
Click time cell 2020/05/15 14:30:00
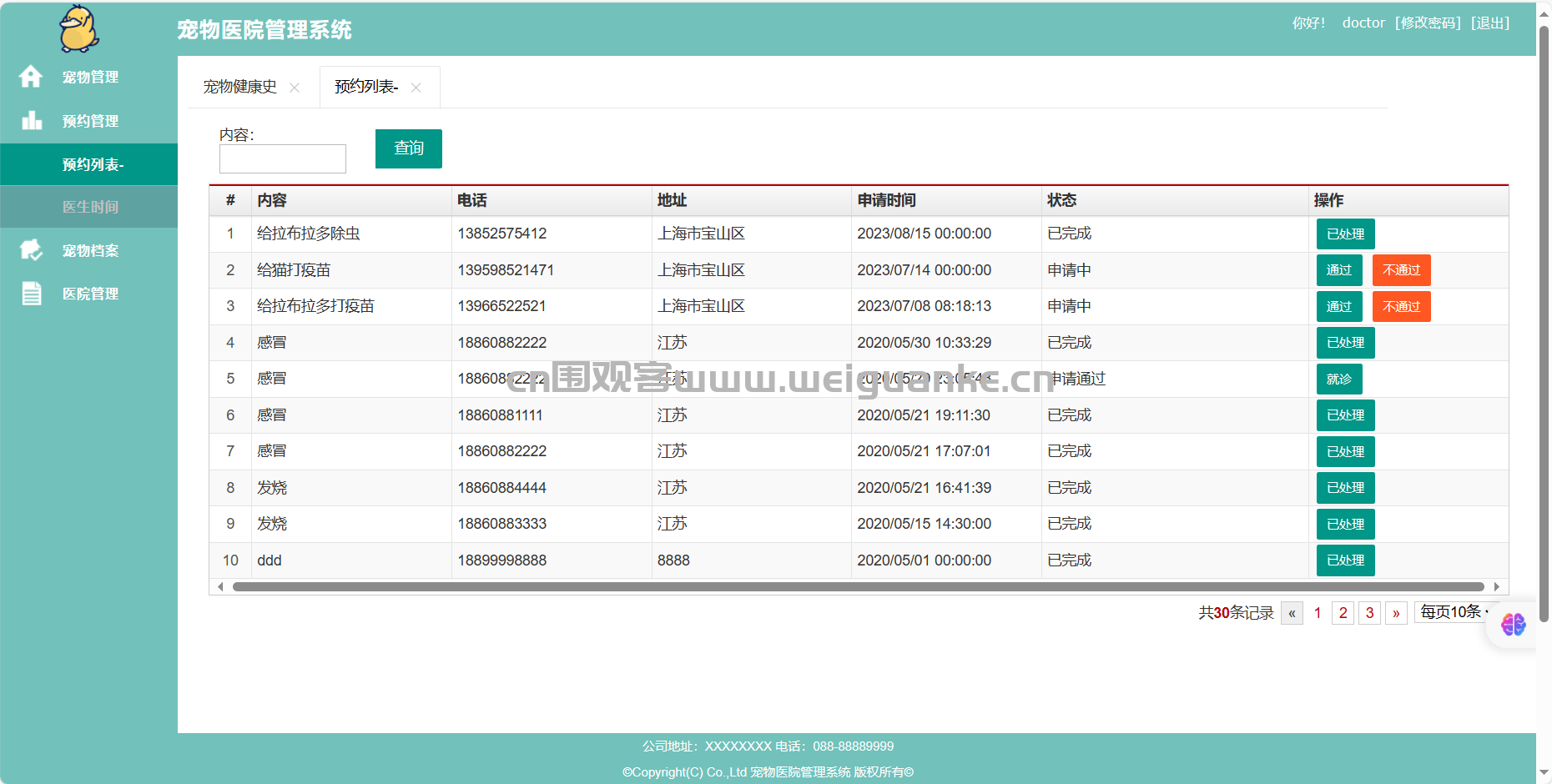pyautogui.click(x=924, y=524)
